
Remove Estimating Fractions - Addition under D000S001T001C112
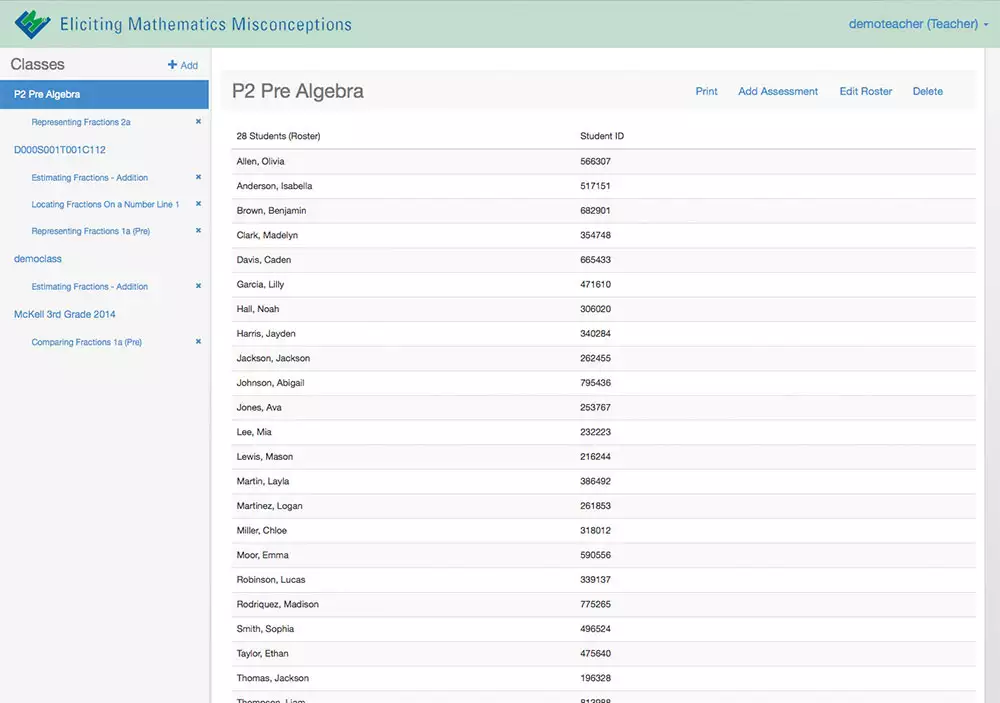198,177
